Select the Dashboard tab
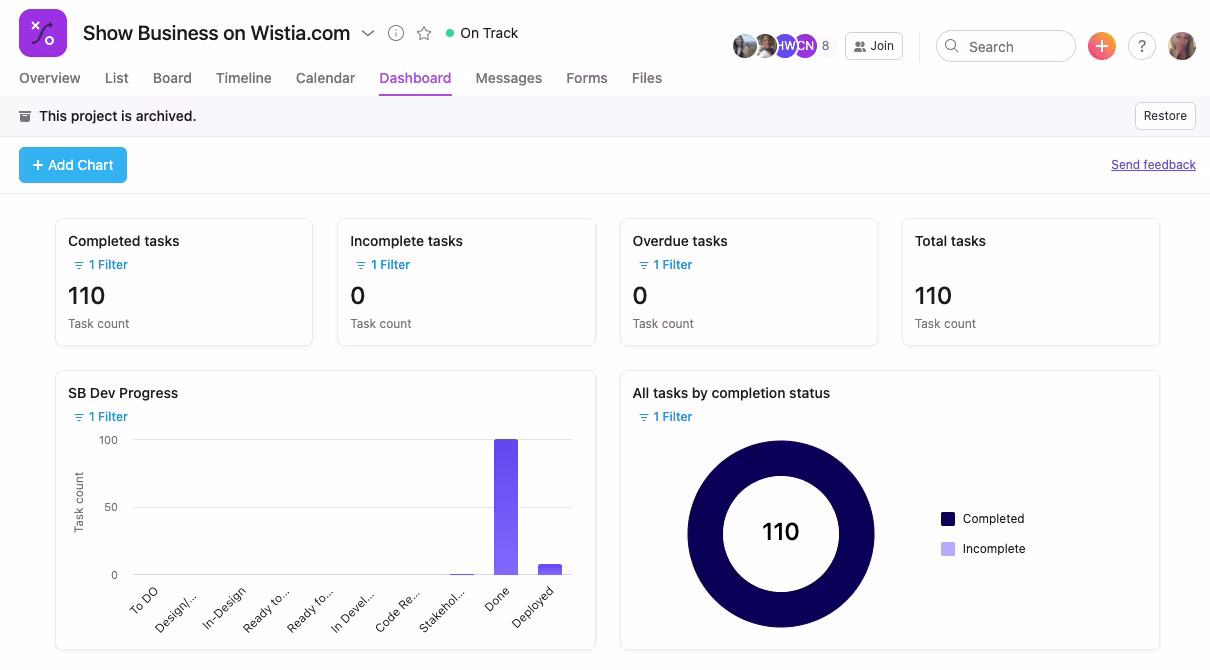The image size is (1210, 670). (x=415, y=78)
